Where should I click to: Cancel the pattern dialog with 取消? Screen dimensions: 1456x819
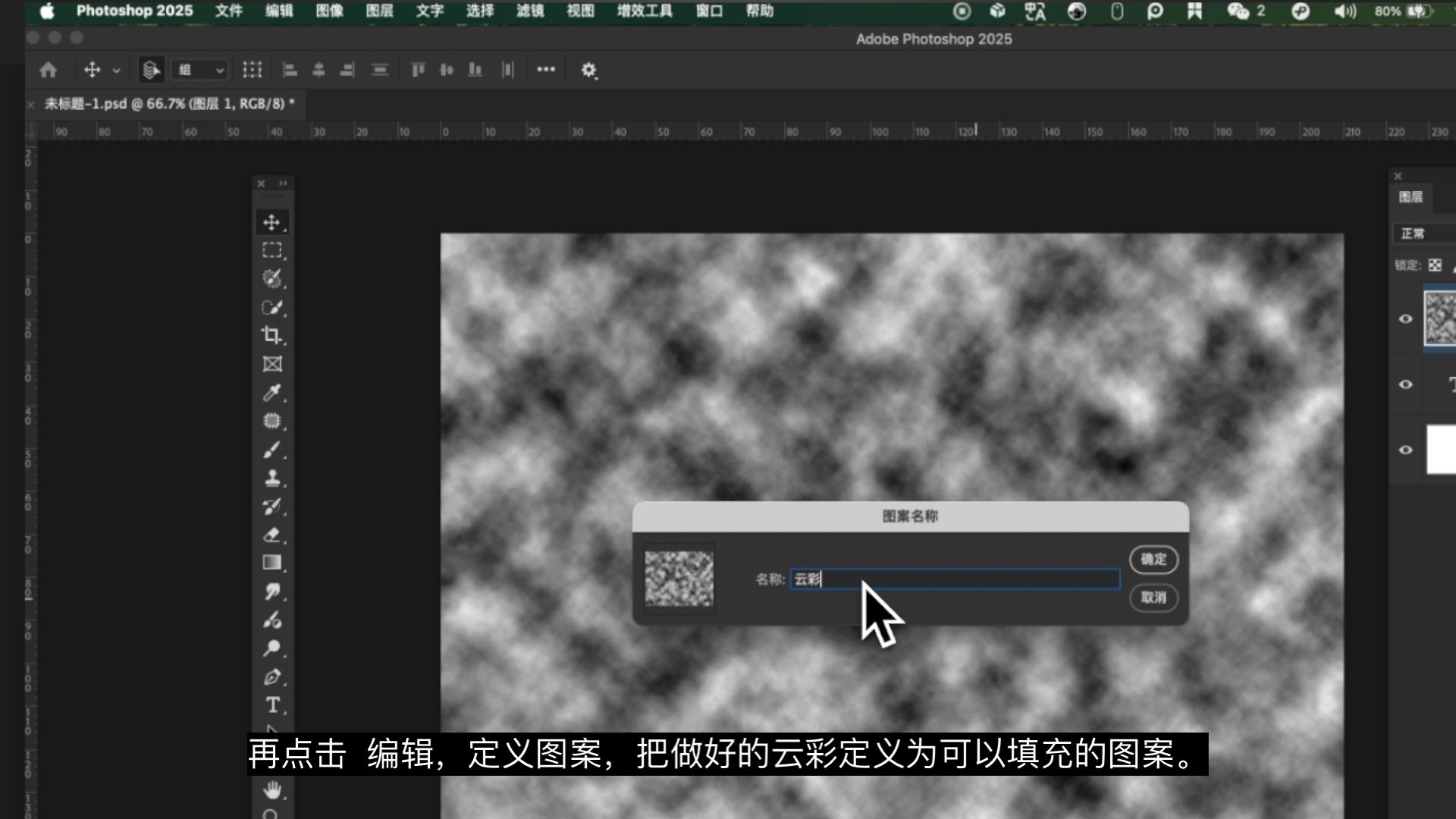1153,598
